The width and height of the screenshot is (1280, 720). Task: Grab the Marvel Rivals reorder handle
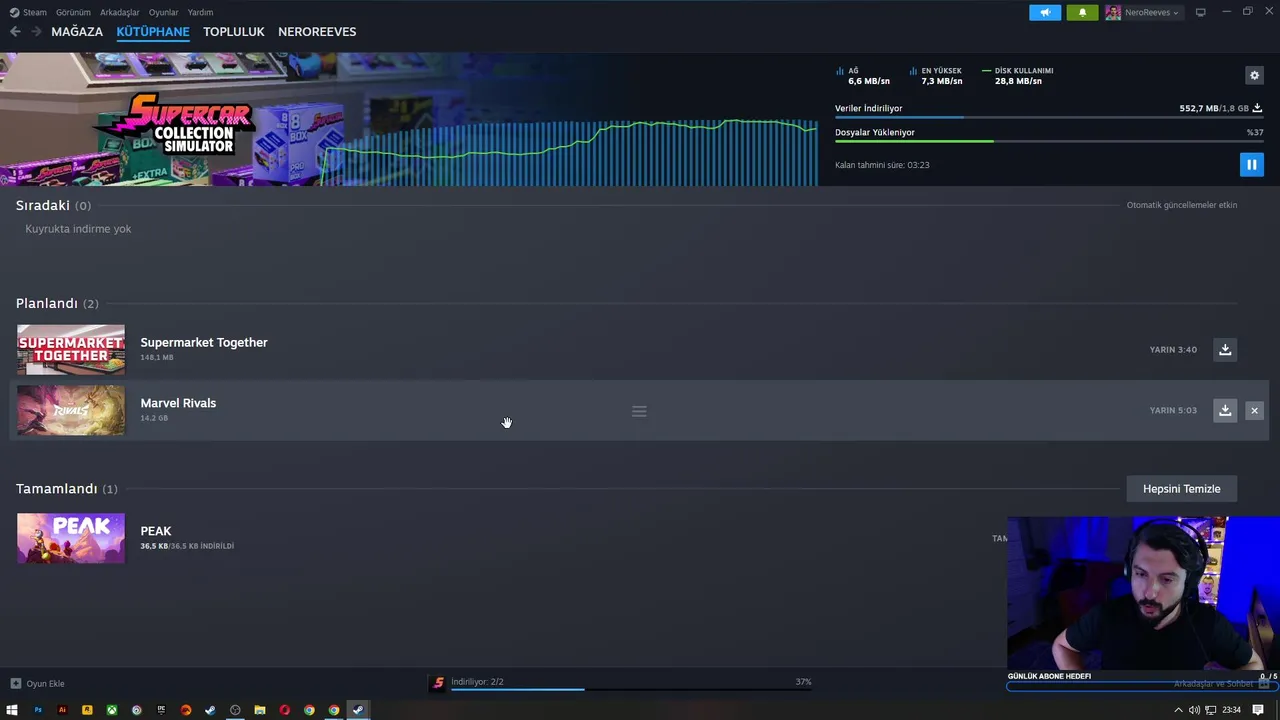click(639, 411)
